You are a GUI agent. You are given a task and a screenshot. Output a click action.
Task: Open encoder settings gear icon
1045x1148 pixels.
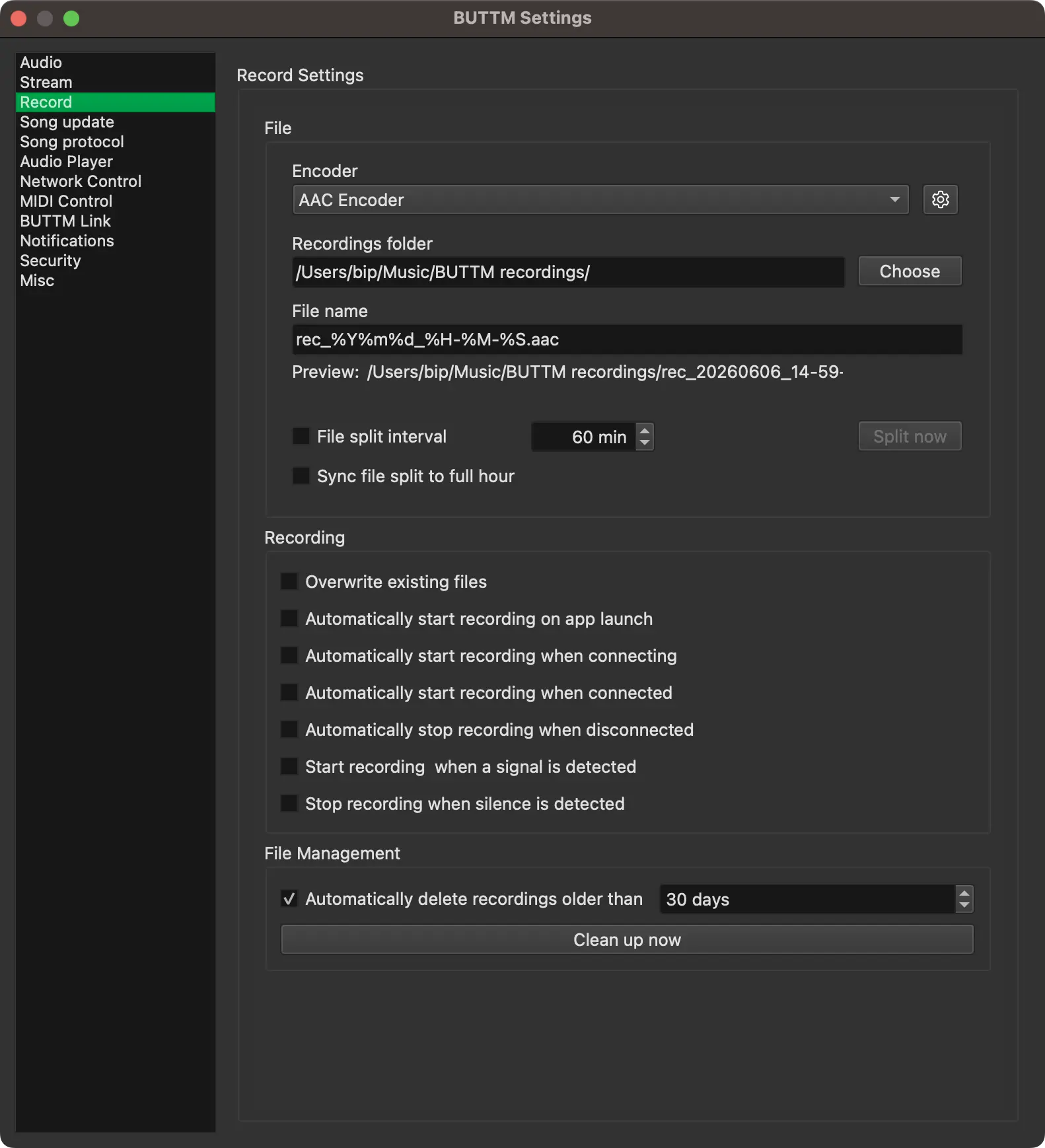(x=940, y=199)
